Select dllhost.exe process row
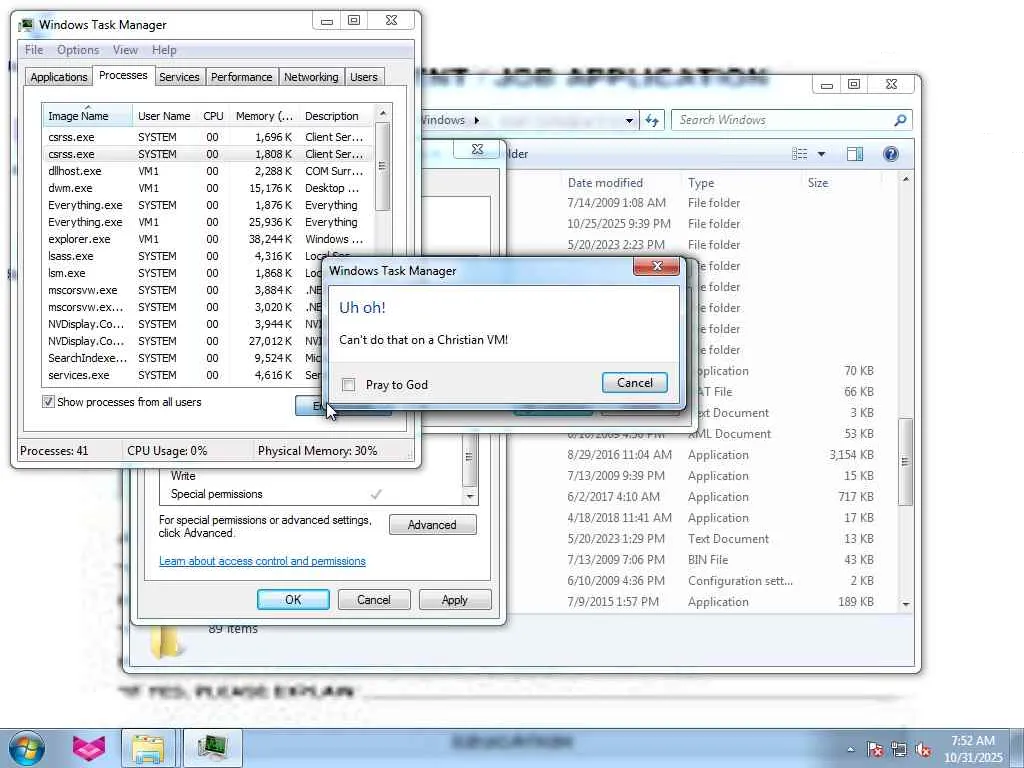 [208, 171]
